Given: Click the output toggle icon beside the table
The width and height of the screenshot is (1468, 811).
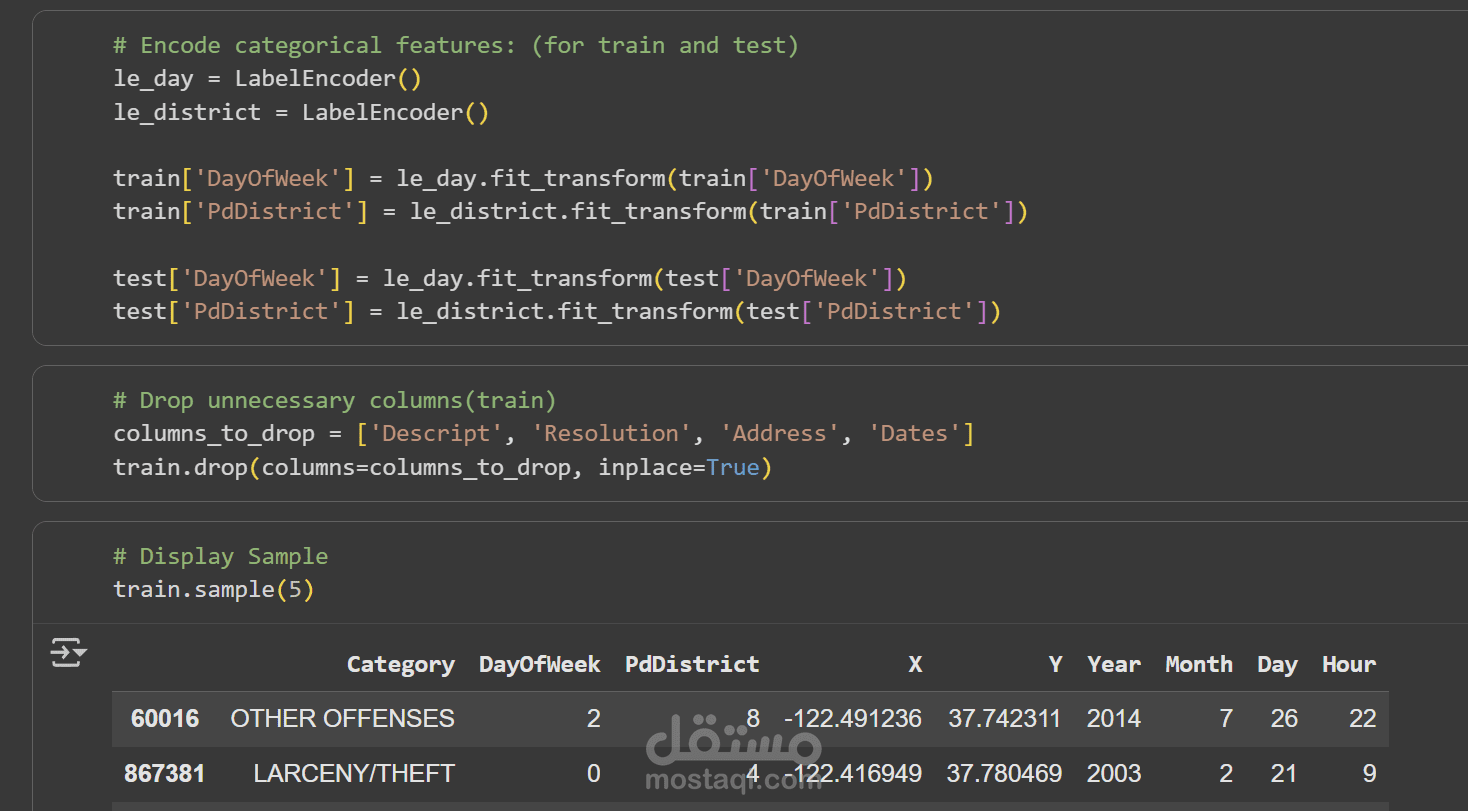Looking at the screenshot, I should 69,654.
